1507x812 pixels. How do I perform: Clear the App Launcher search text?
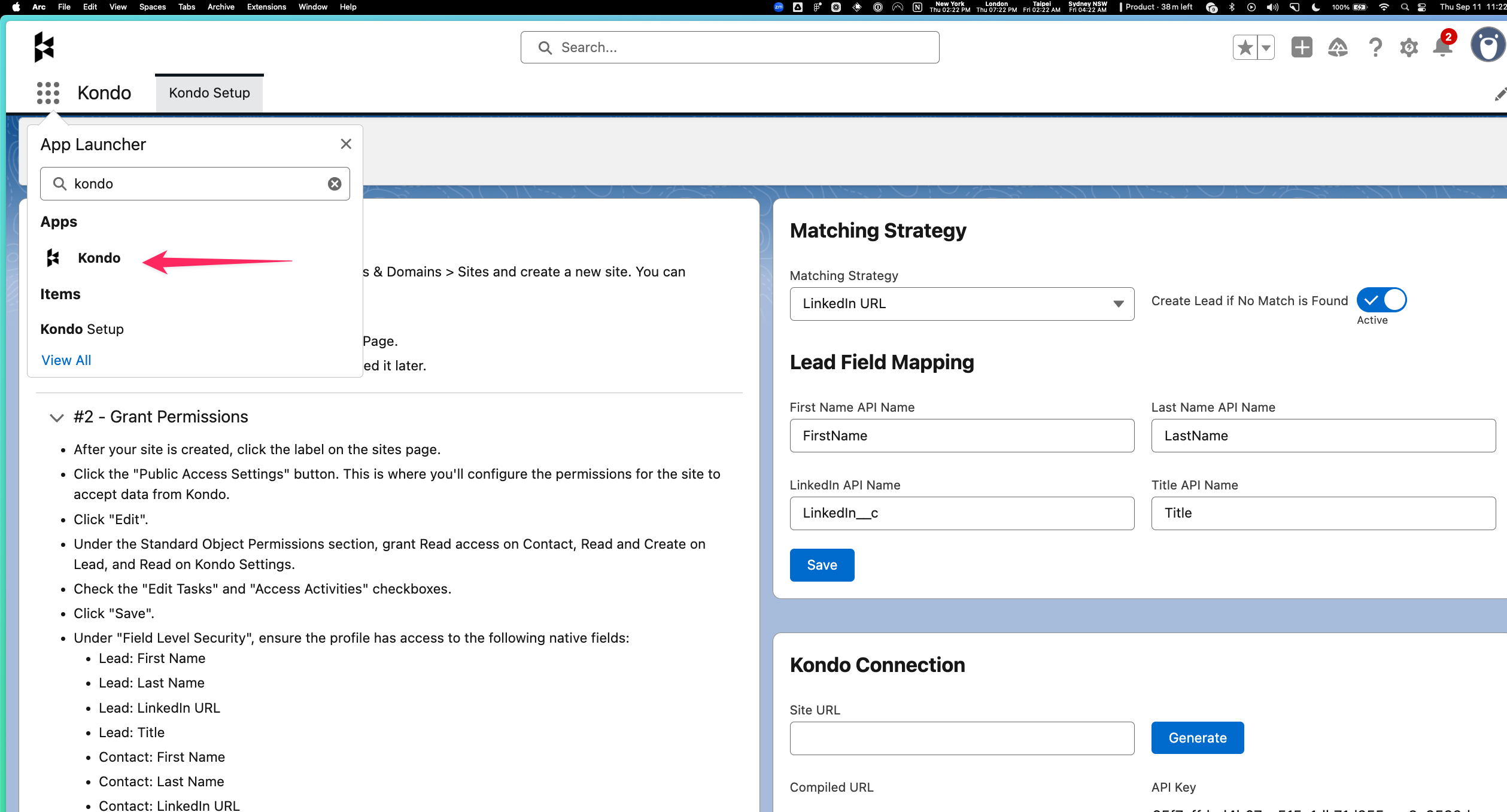pyautogui.click(x=335, y=184)
